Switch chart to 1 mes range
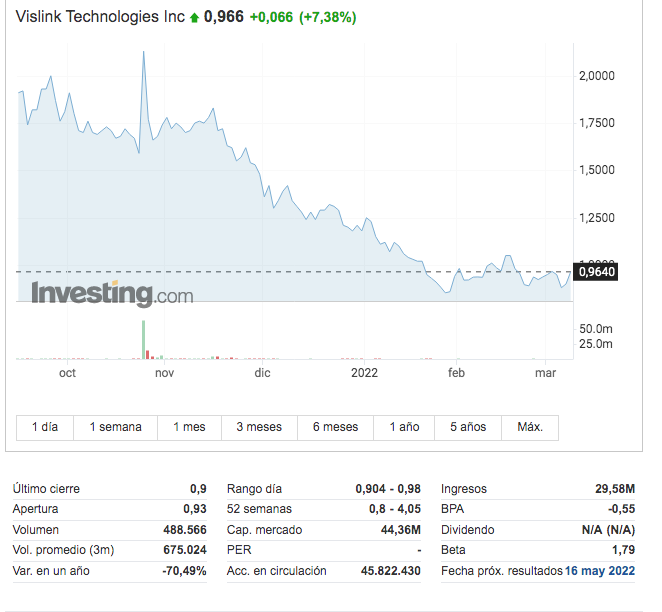 tap(190, 427)
